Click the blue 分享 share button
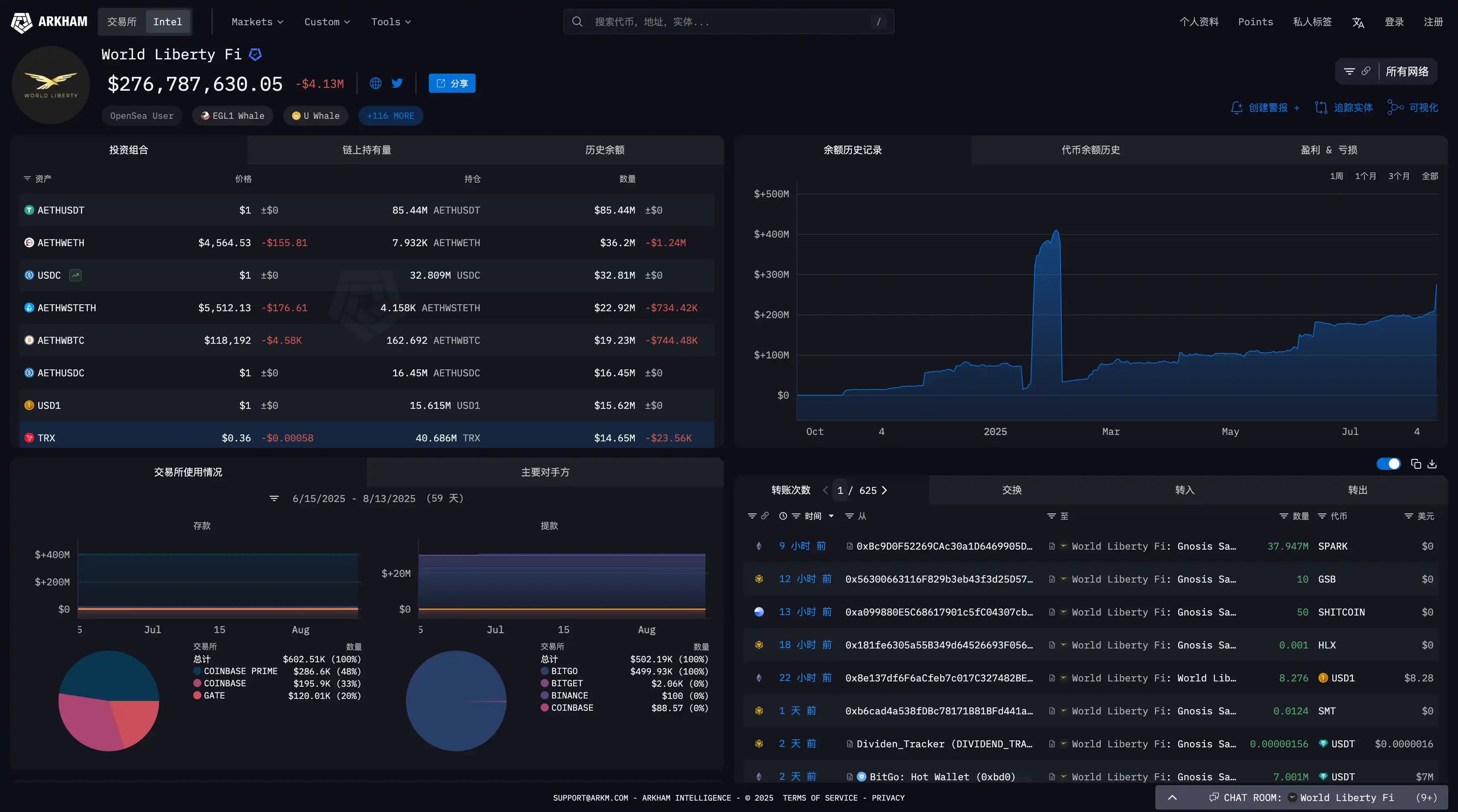1458x812 pixels. coord(452,83)
